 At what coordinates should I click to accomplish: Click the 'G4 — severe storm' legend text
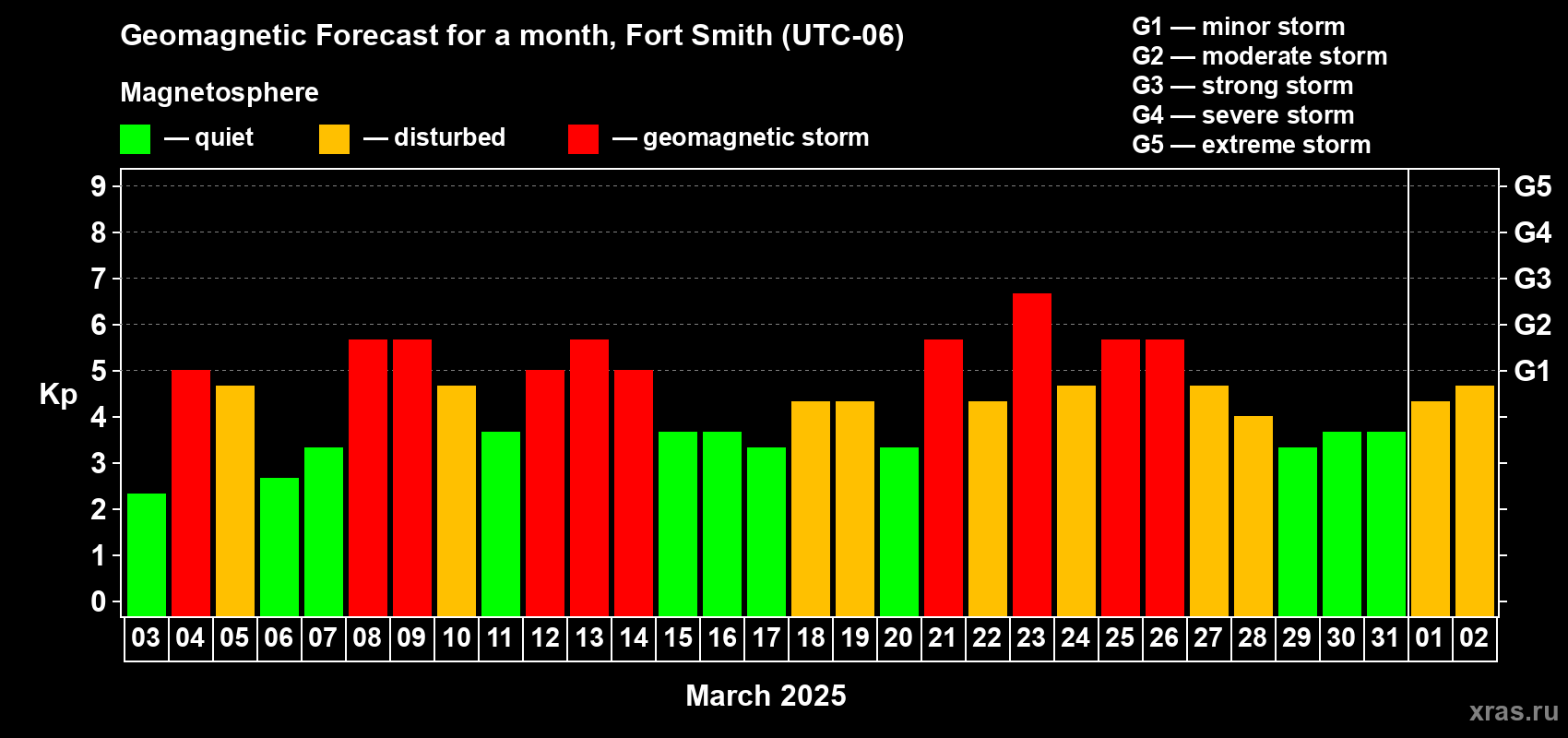pos(1243,115)
